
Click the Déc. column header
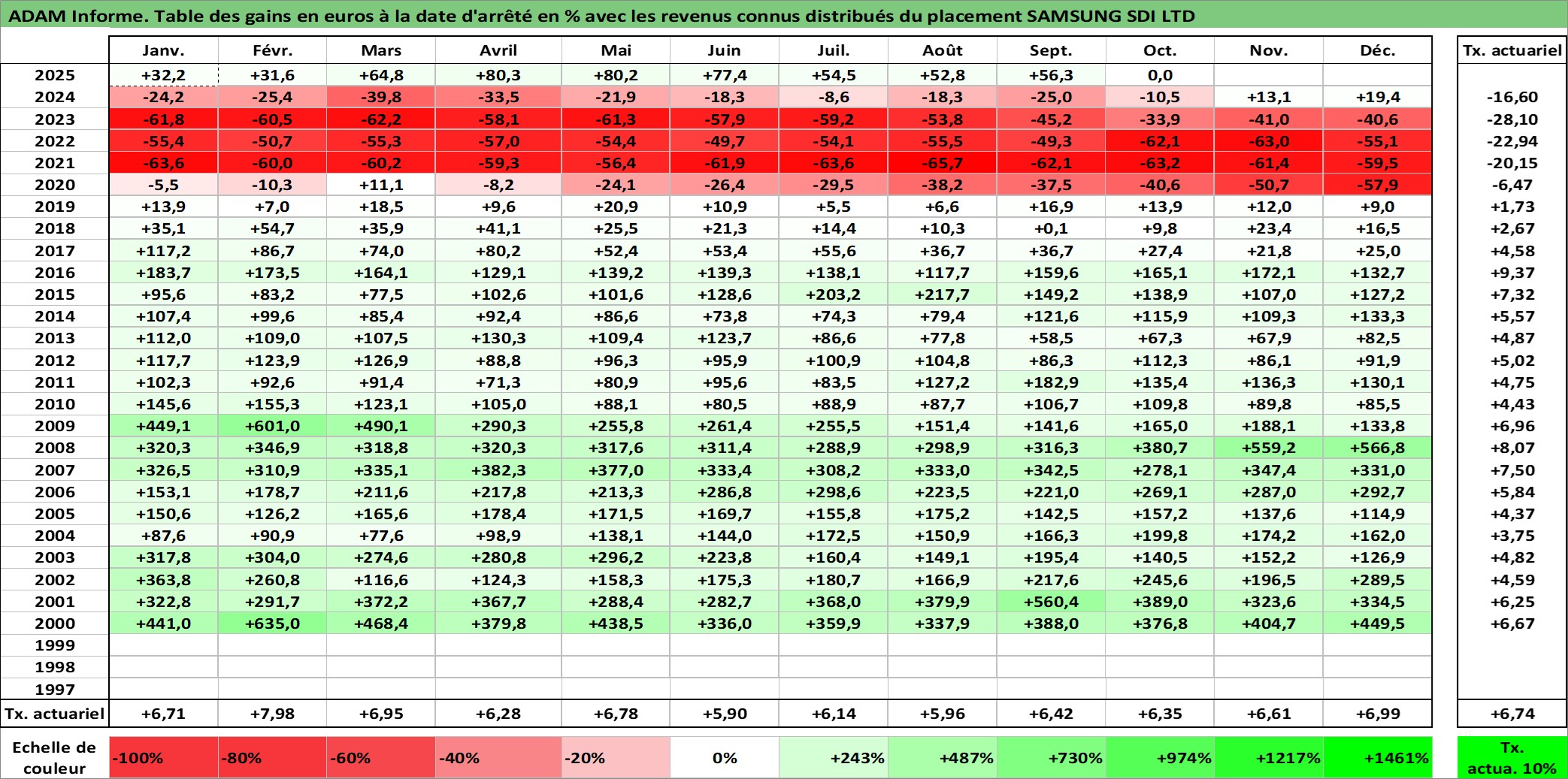1378,50
